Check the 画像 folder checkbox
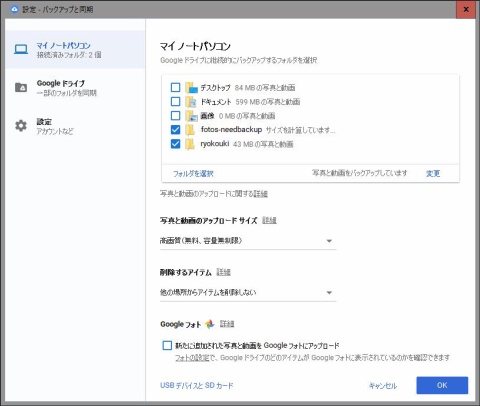Image resolution: width=480 pixels, height=406 pixels. click(x=175, y=116)
